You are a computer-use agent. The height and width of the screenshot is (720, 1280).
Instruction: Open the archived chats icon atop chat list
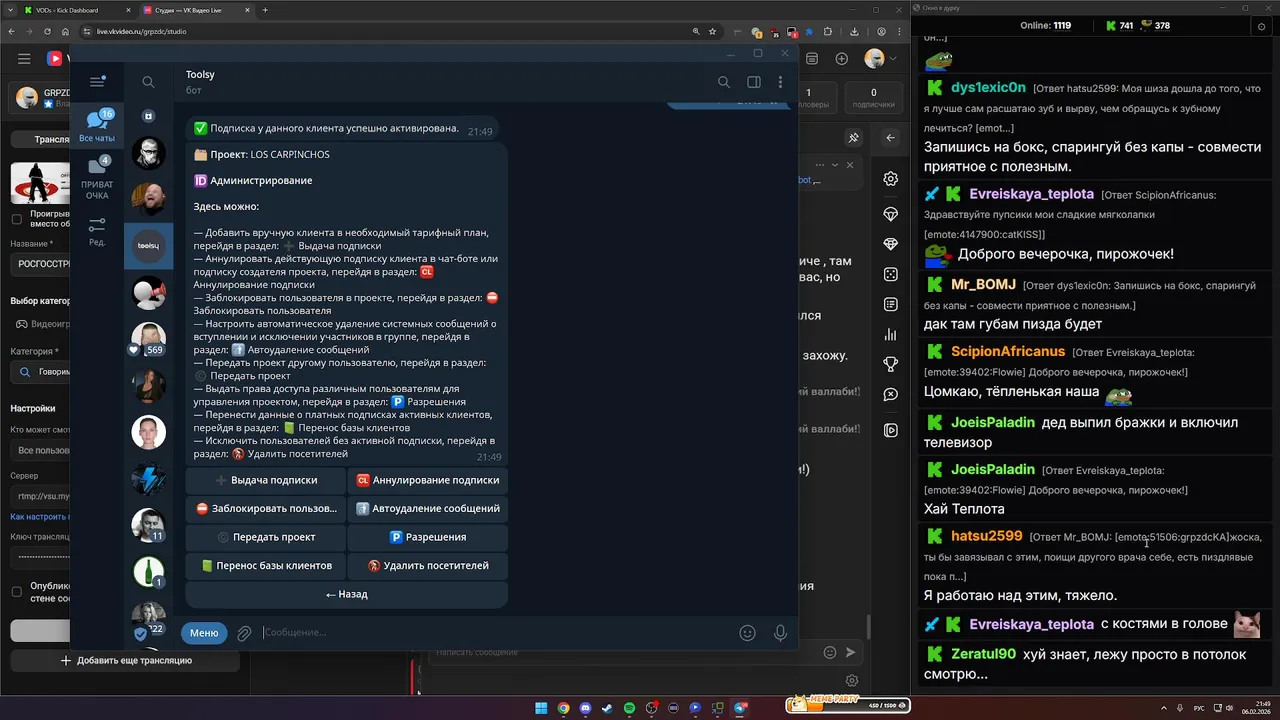tap(148, 116)
